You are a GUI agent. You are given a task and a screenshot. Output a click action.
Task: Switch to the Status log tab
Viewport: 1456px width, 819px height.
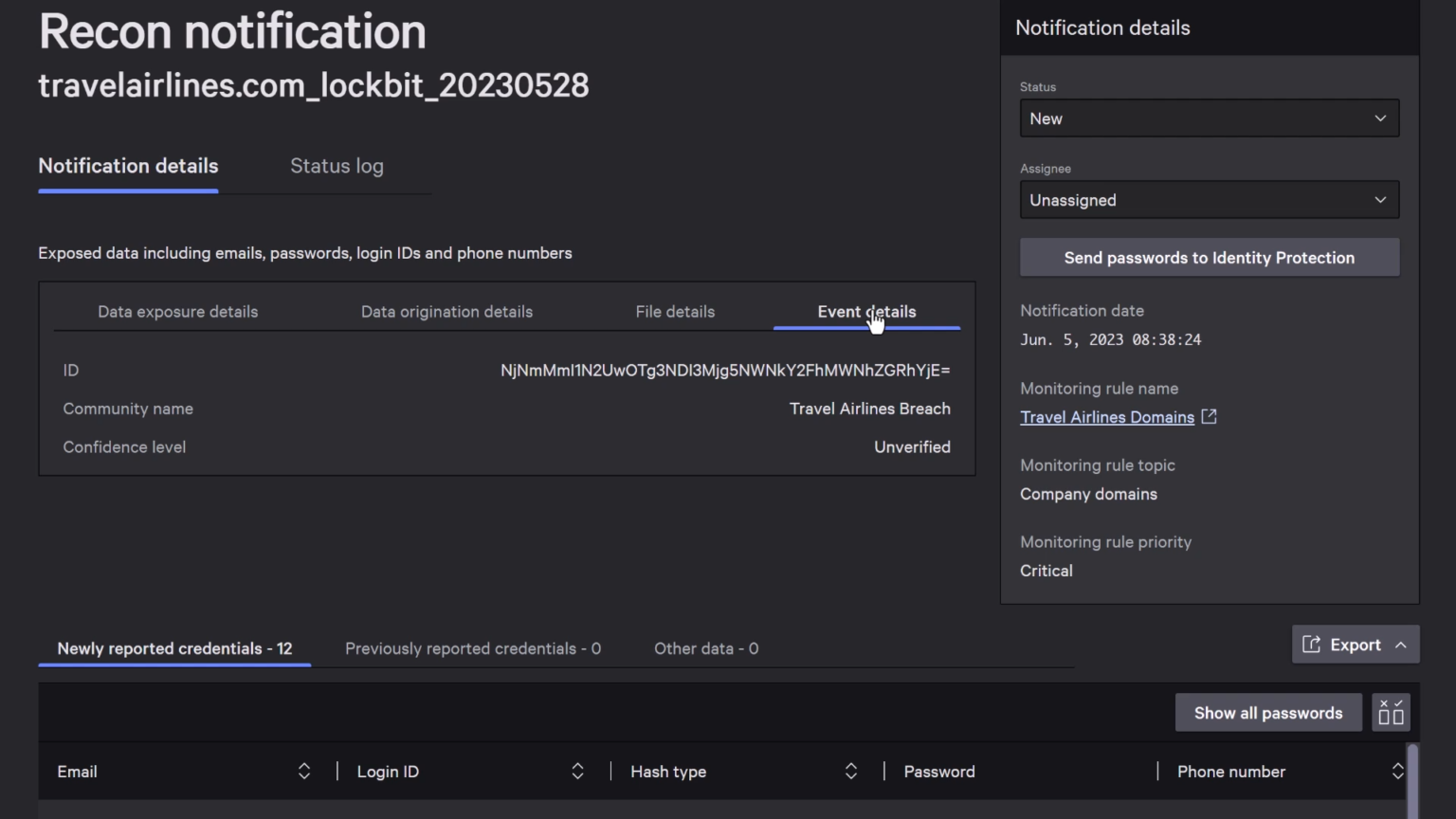pyautogui.click(x=337, y=166)
